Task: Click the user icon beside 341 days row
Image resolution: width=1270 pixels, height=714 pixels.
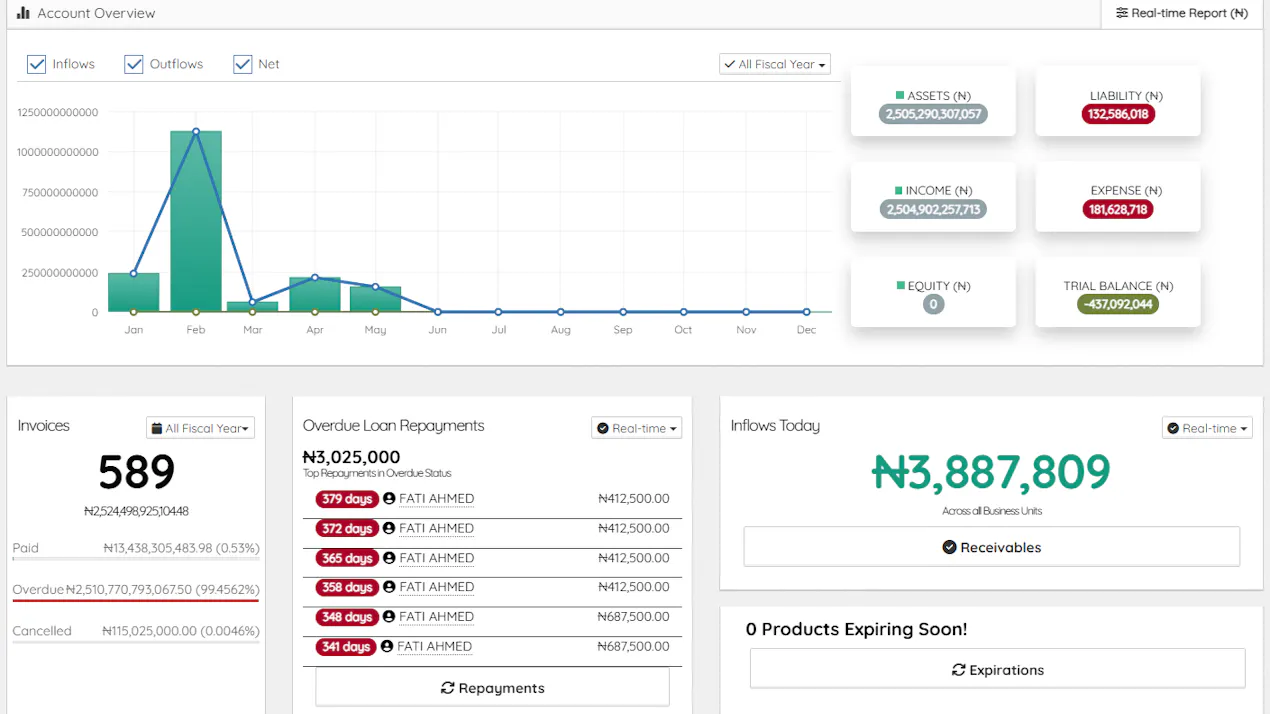Action: (388, 647)
